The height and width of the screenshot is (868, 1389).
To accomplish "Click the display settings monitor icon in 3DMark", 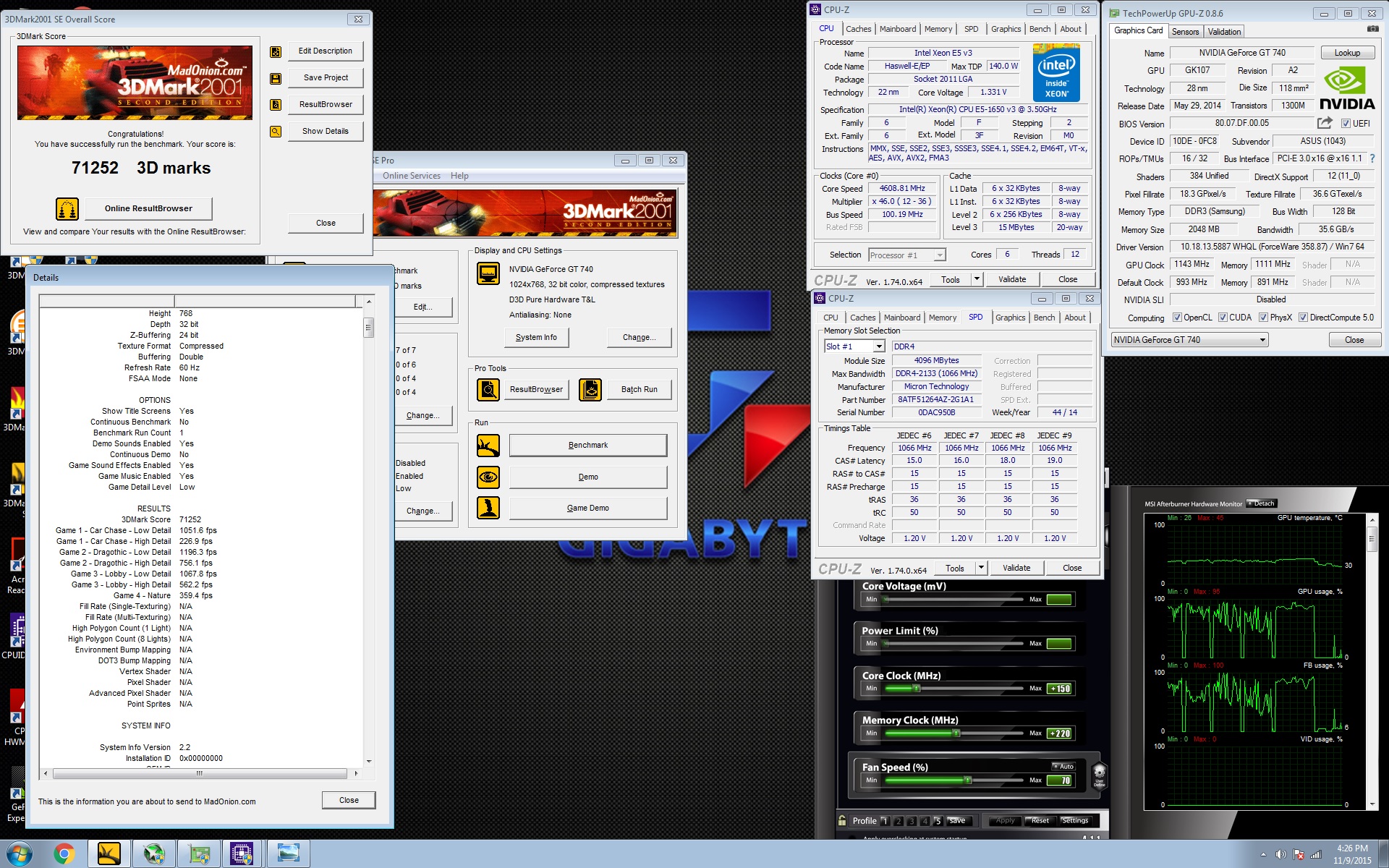I will click(x=488, y=274).
